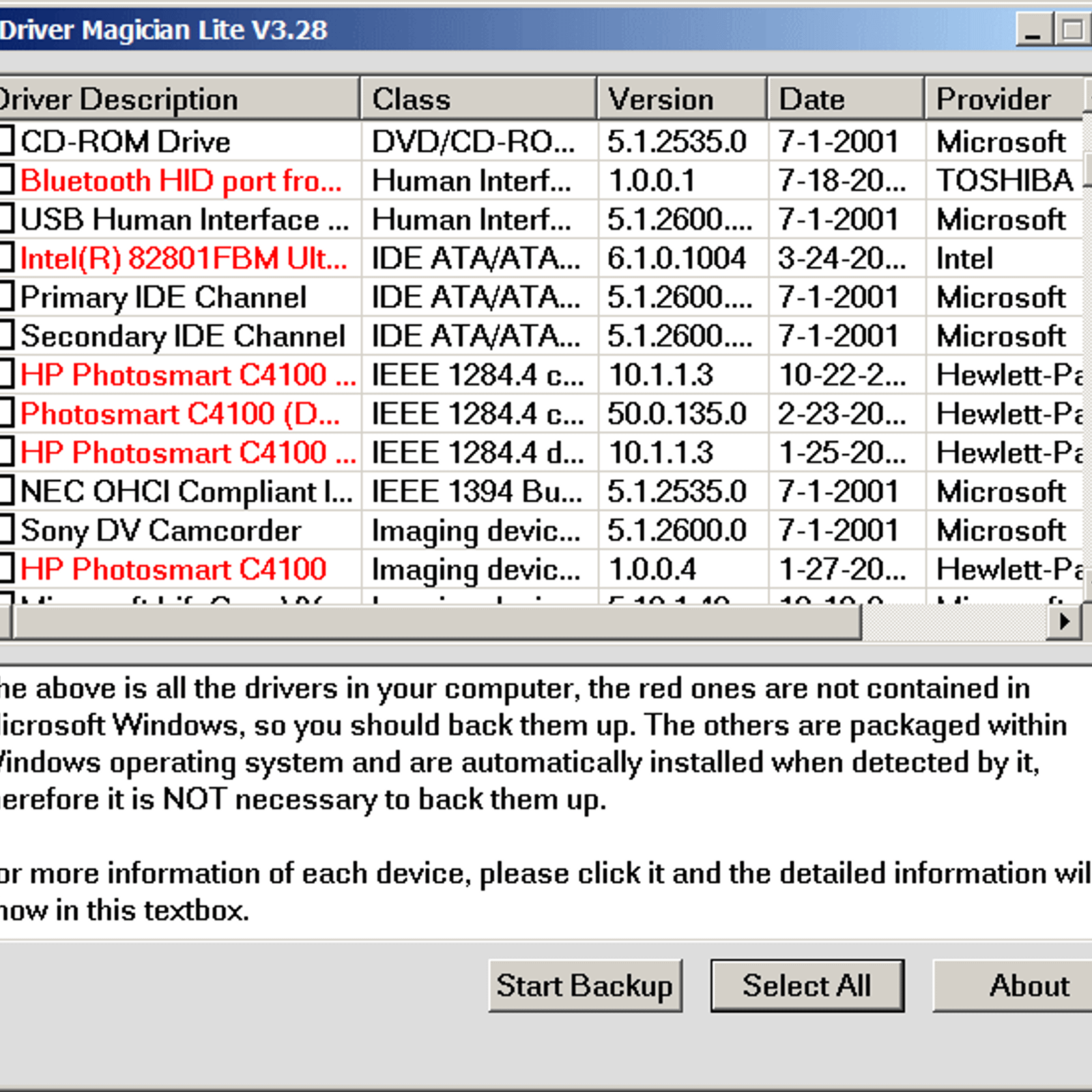Screen dimensions: 1092x1092
Task: Toggle the Primary IDE Channel checkbox
Action: point(5,297)
